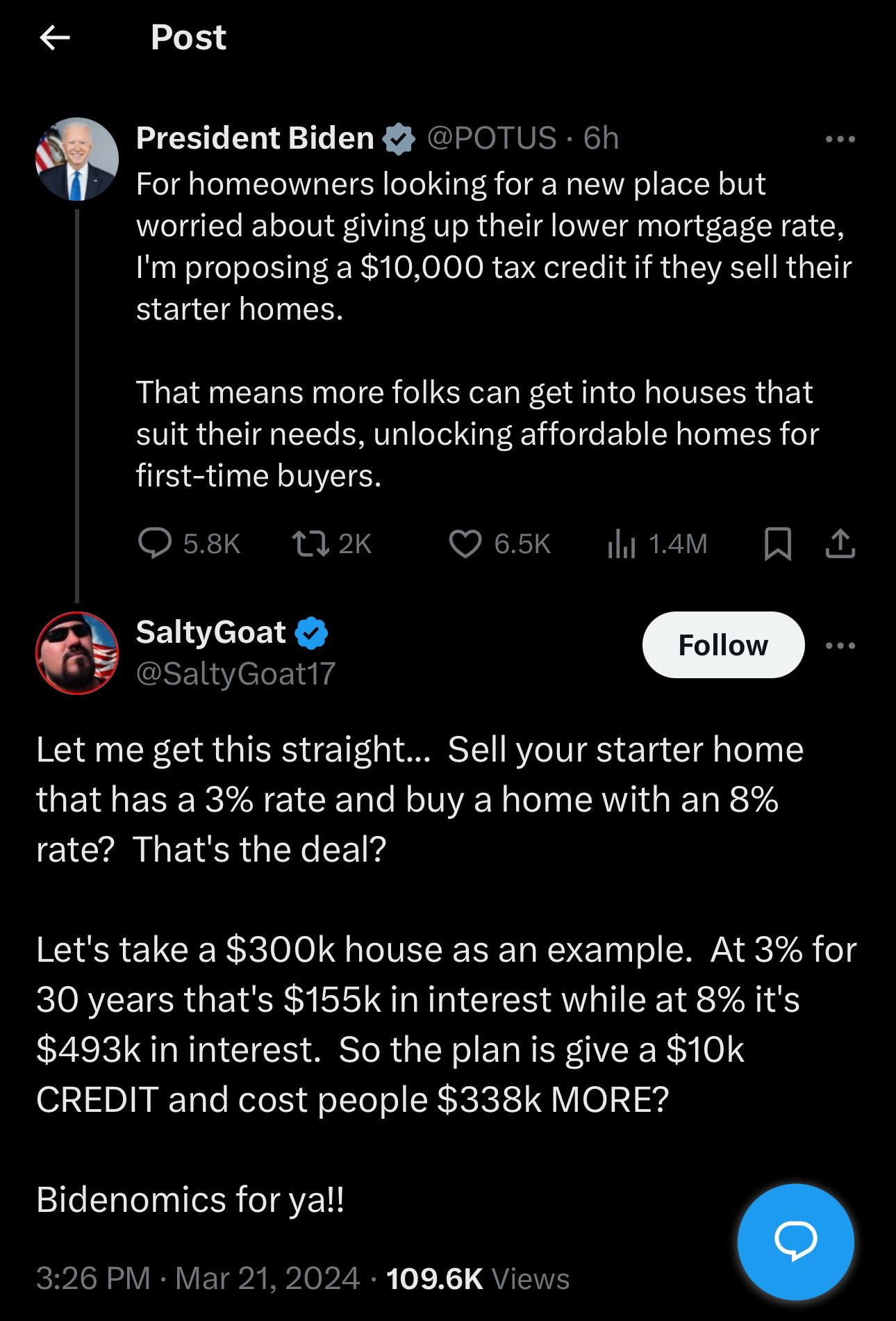Open more options for Biden's post
The image size is (896, 1321).
click(x=840, y=140)
